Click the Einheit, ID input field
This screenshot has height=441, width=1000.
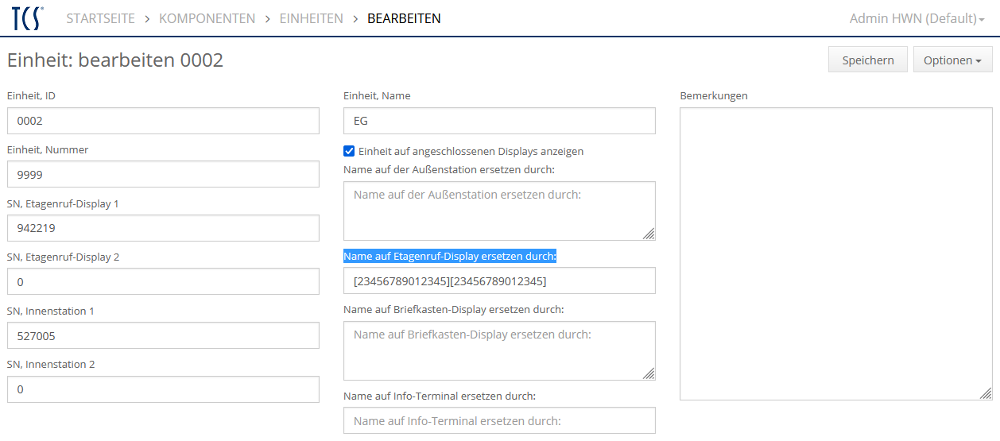[x=163, y=121]
